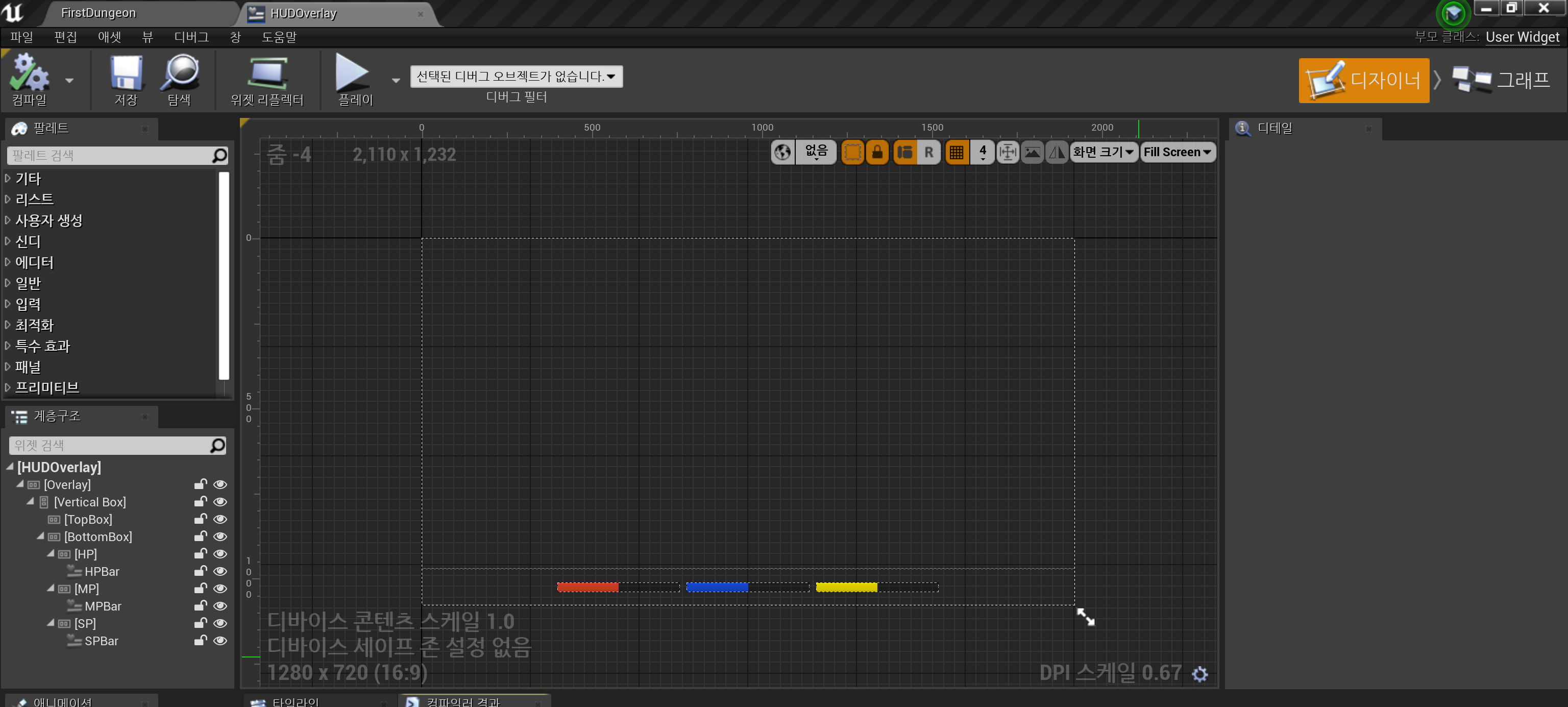Toggle grid snapping in the designer
This screenshot has height=707, width=1568.
pyautogui.click(x=957, y=152)
